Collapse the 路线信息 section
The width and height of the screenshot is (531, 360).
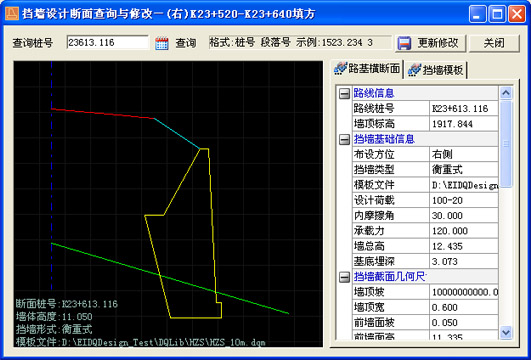point(344,93)
